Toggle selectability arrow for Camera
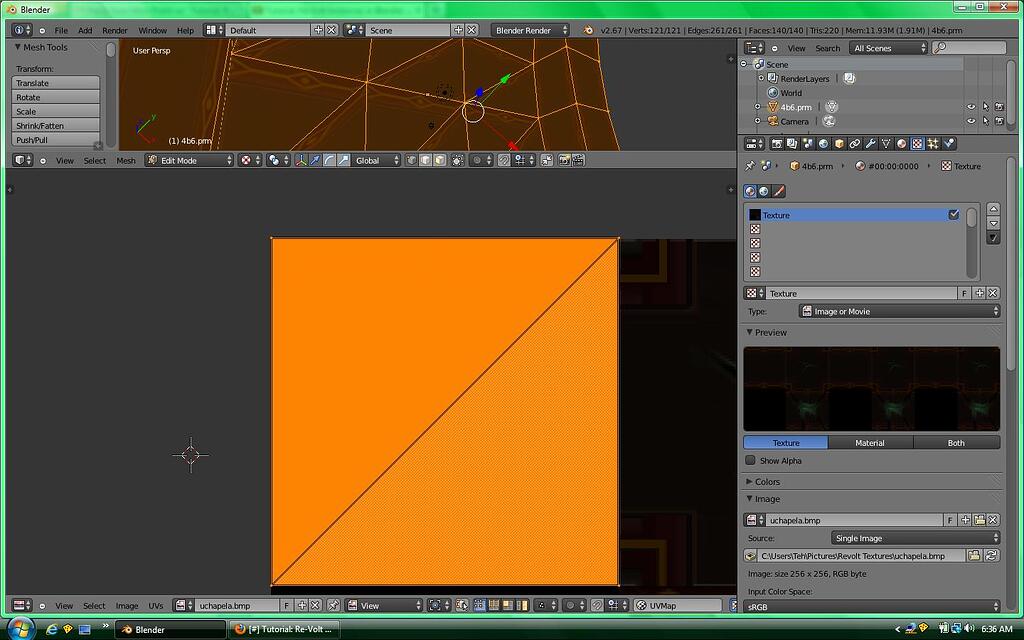Viewport: 1024px width, 640px height. (985, 121)
